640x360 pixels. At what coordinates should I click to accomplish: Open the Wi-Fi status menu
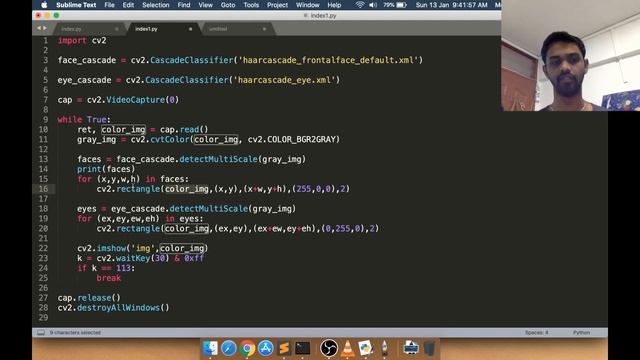pyautogui.click(x=360, y=5)
